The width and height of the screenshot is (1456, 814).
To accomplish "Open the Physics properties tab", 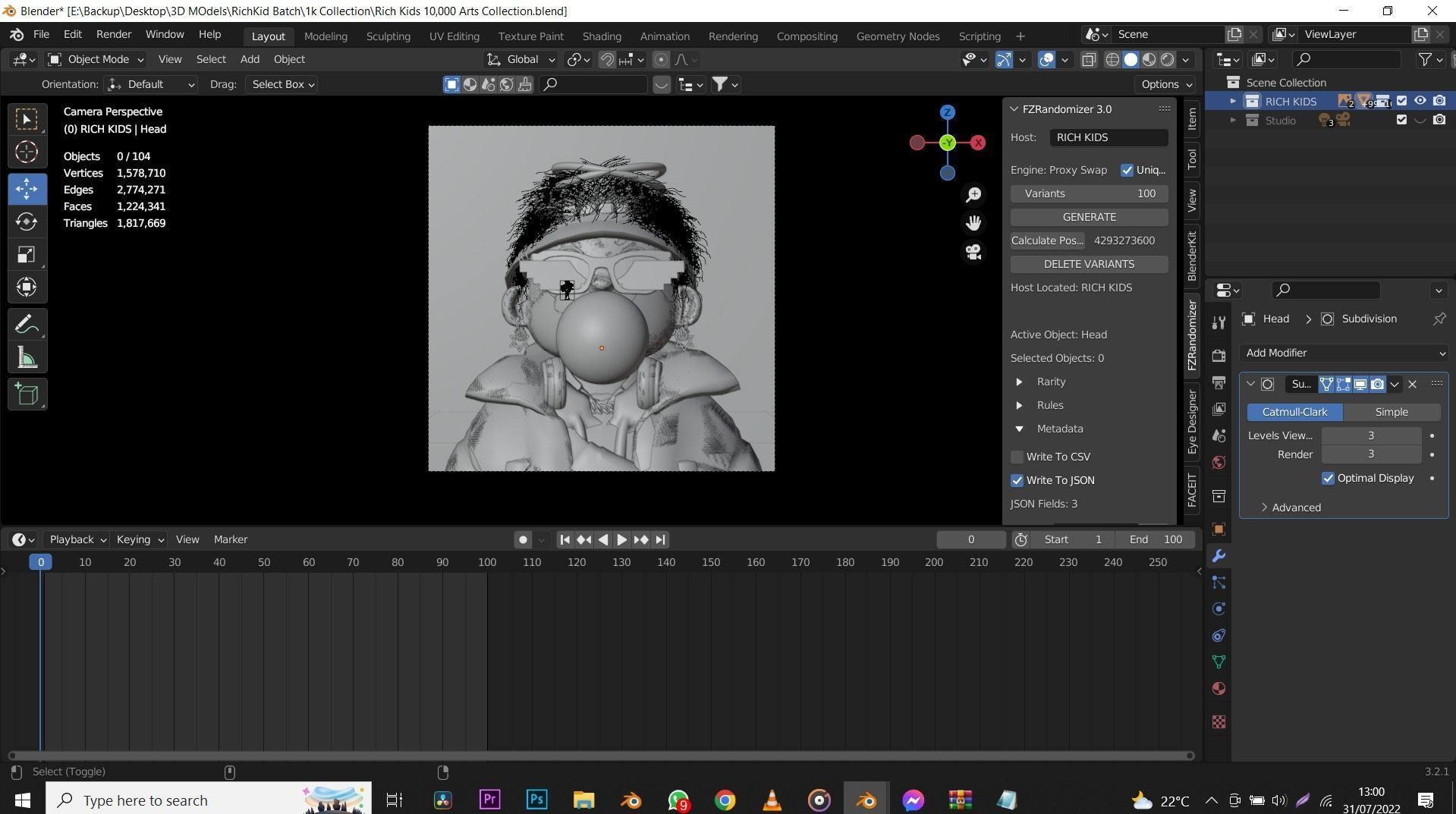I will tap(1219, 609).
